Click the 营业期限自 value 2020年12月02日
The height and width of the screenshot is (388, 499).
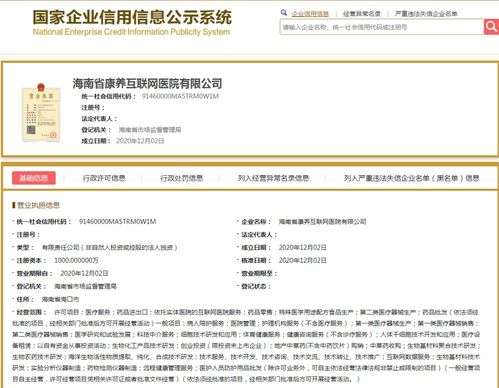[x=84, y=273]
